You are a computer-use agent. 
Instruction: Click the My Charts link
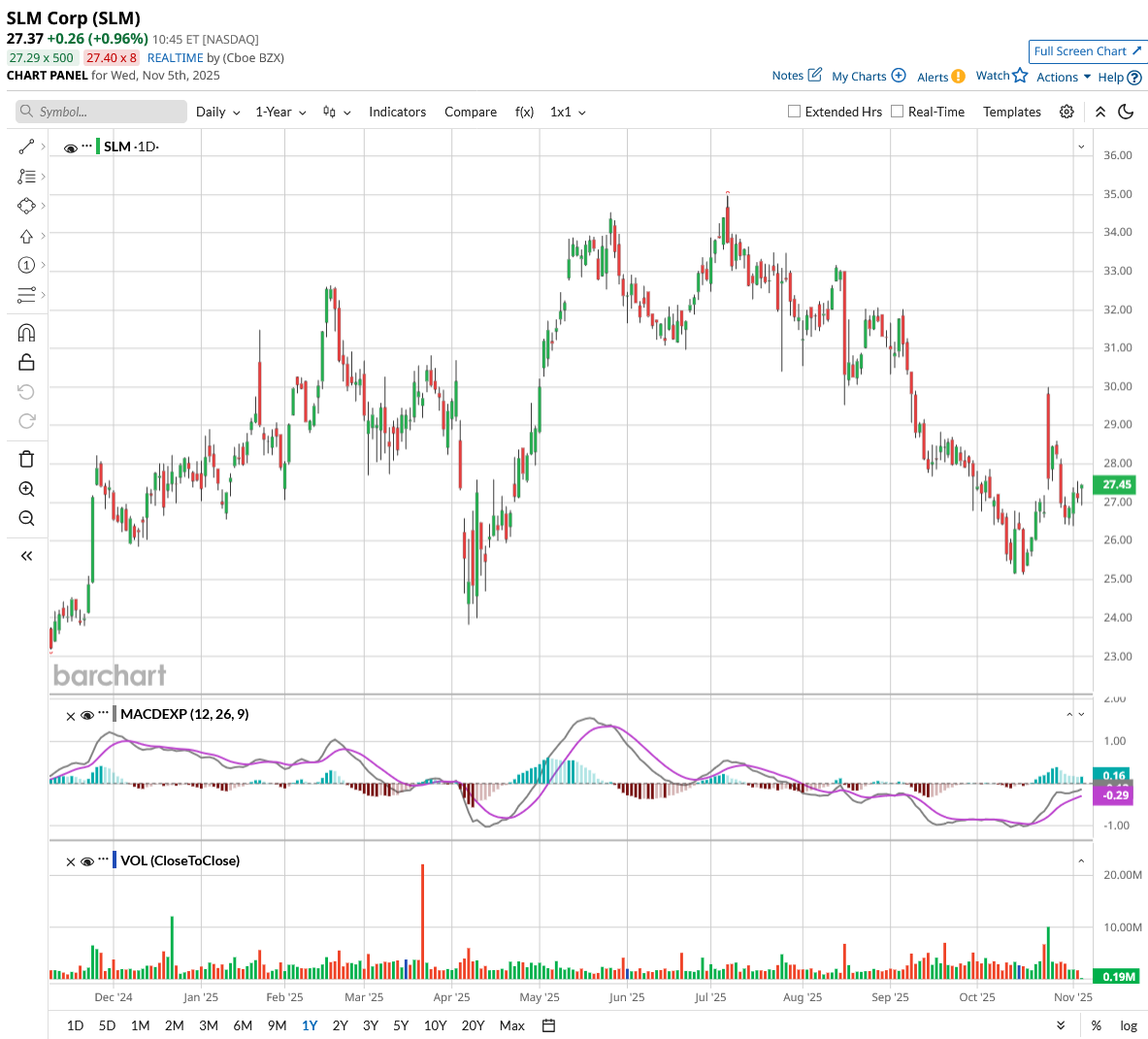pyautogui.click(x=859, y=76)
